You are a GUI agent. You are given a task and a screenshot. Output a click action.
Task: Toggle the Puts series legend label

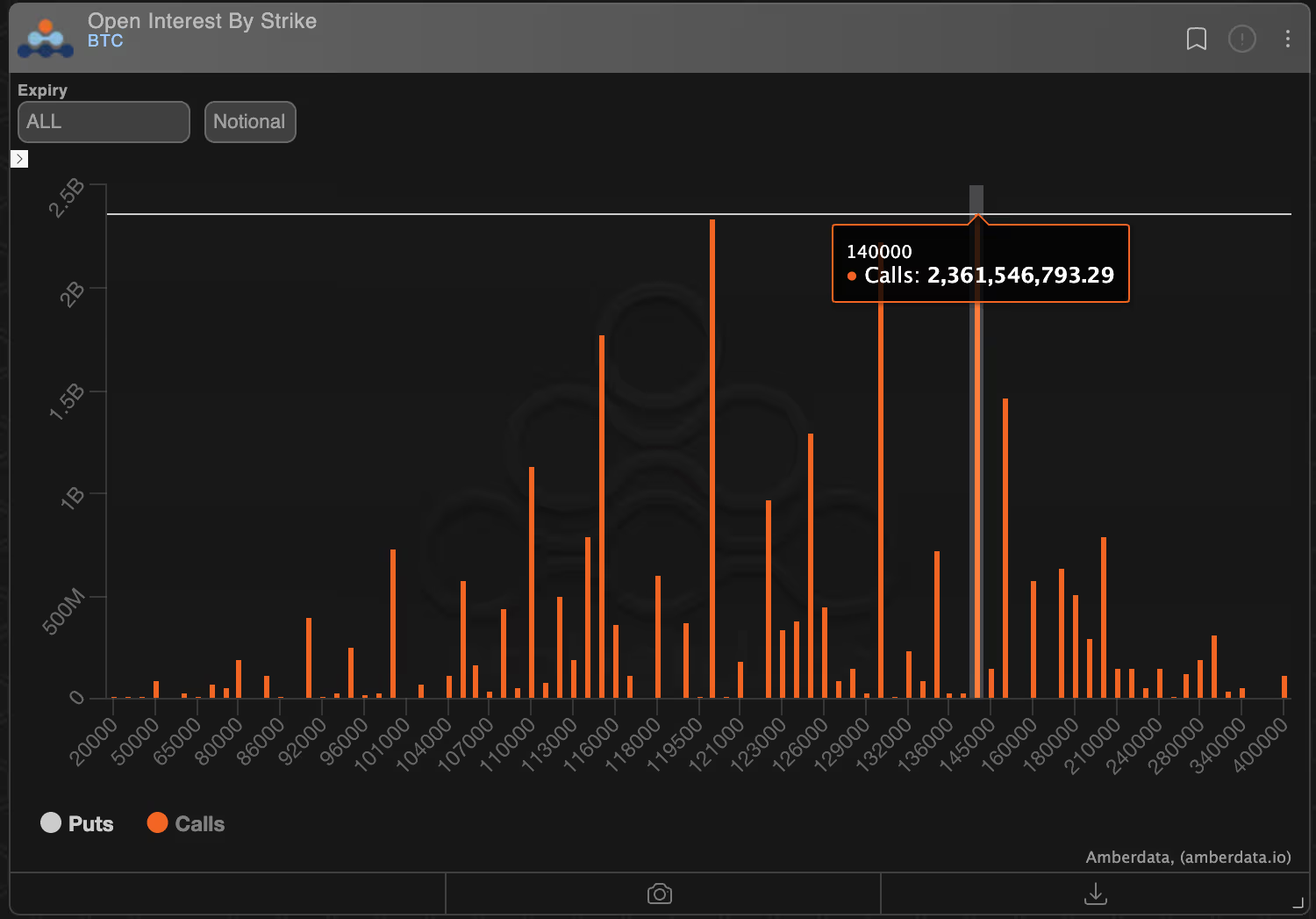[90, 823]
